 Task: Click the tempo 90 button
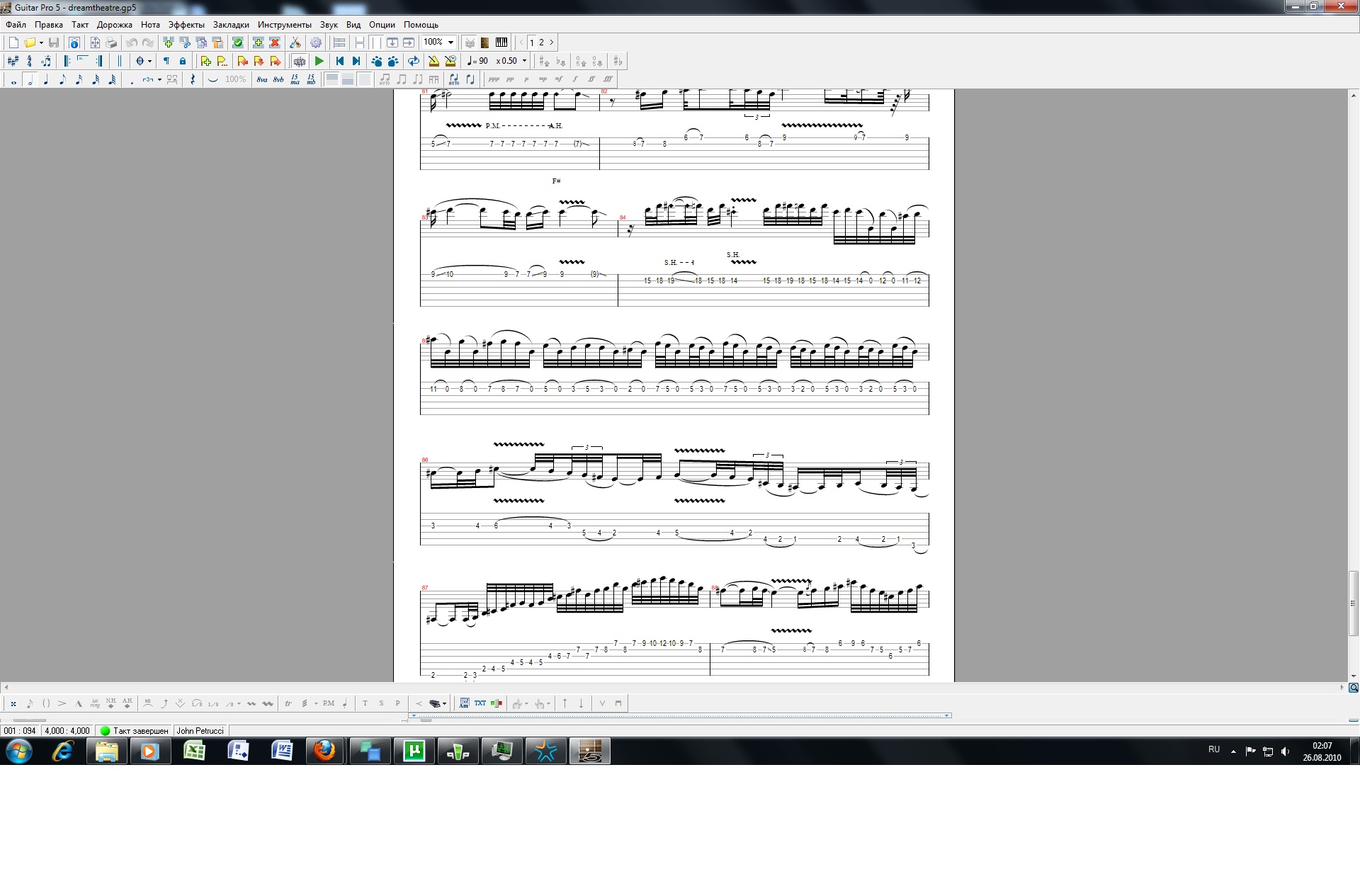pos(478,61)
